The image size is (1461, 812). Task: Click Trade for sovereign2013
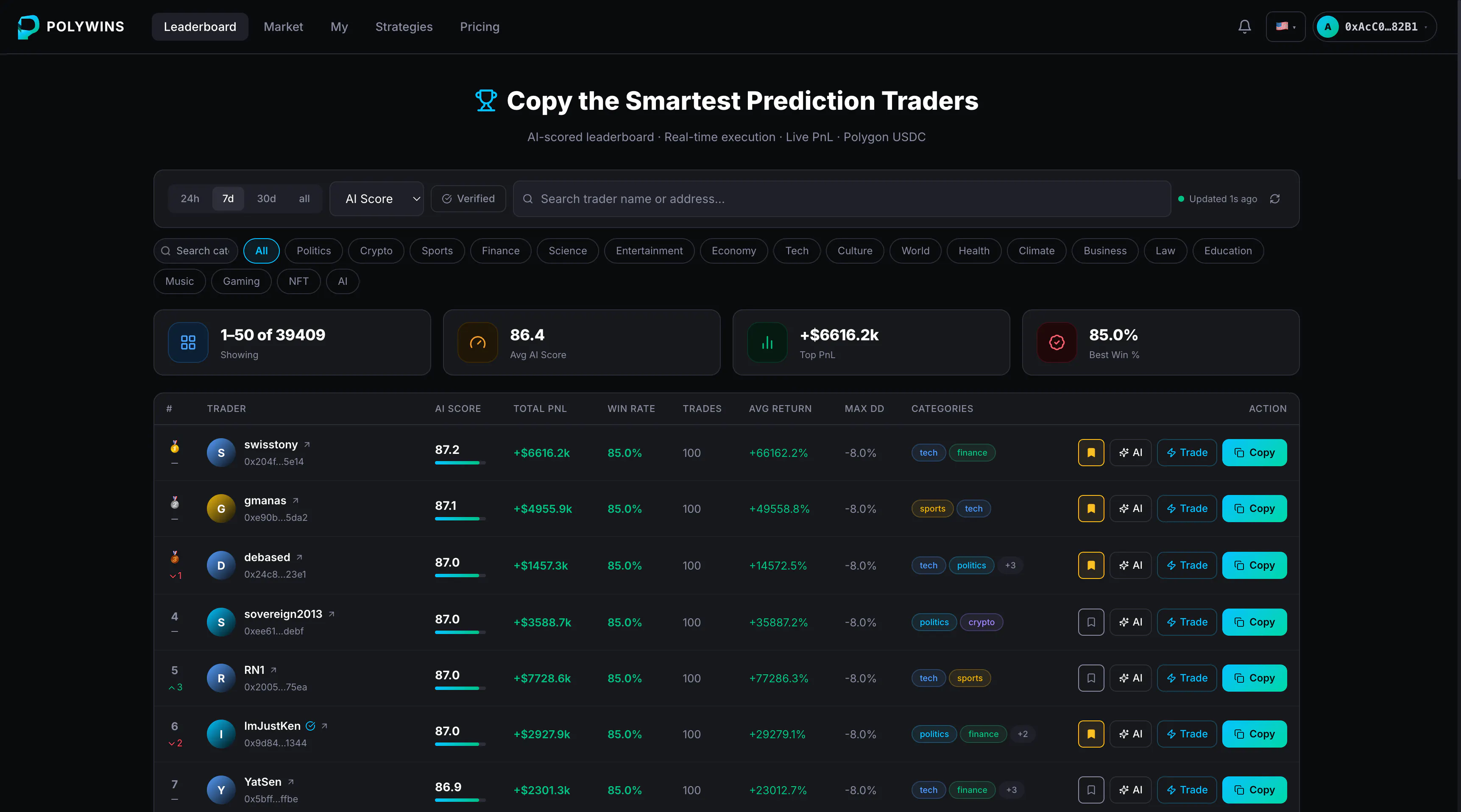pyautogui.click(x=1187, y=622)
